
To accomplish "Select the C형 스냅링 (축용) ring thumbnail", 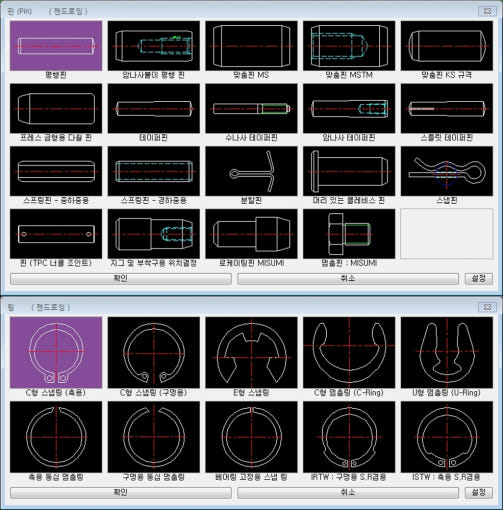I will coord(56,353).
